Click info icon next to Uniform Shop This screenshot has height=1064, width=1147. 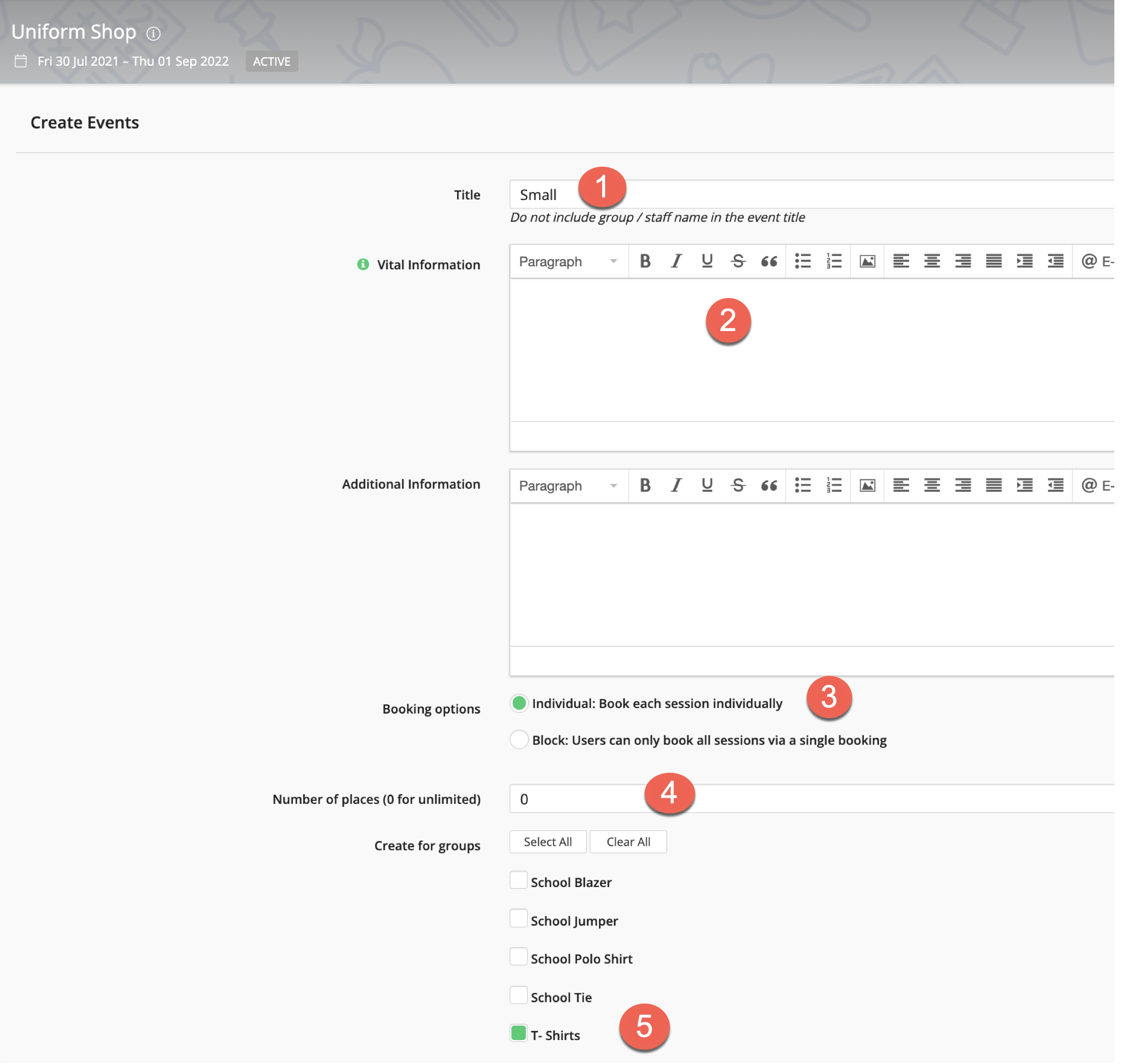(153, 33)
